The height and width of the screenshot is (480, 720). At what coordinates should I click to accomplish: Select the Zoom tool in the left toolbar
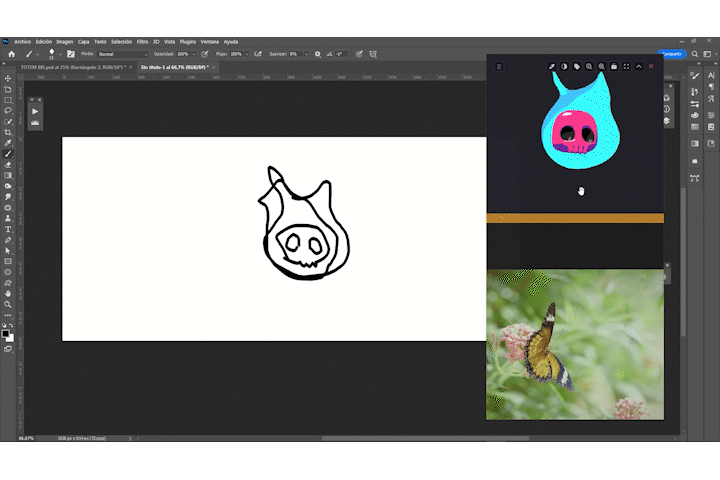[8, 304]
